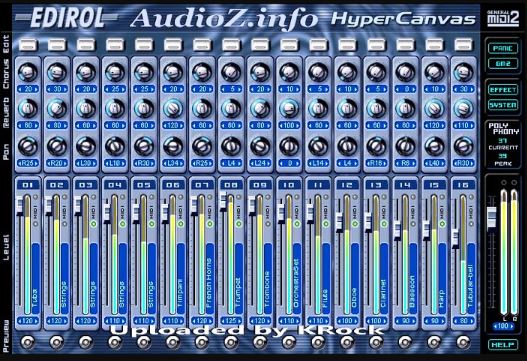Image resolution: width=527 pixels, height=361 pixels.
Task: Open the EFFECT panel
Action: 503,90
